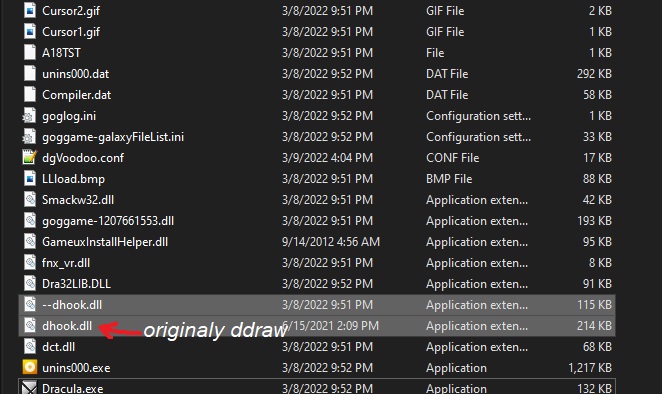Select the file named Cursor1.gif
Image resolution: width=662 pixels, height=394 pixels.
71,32
